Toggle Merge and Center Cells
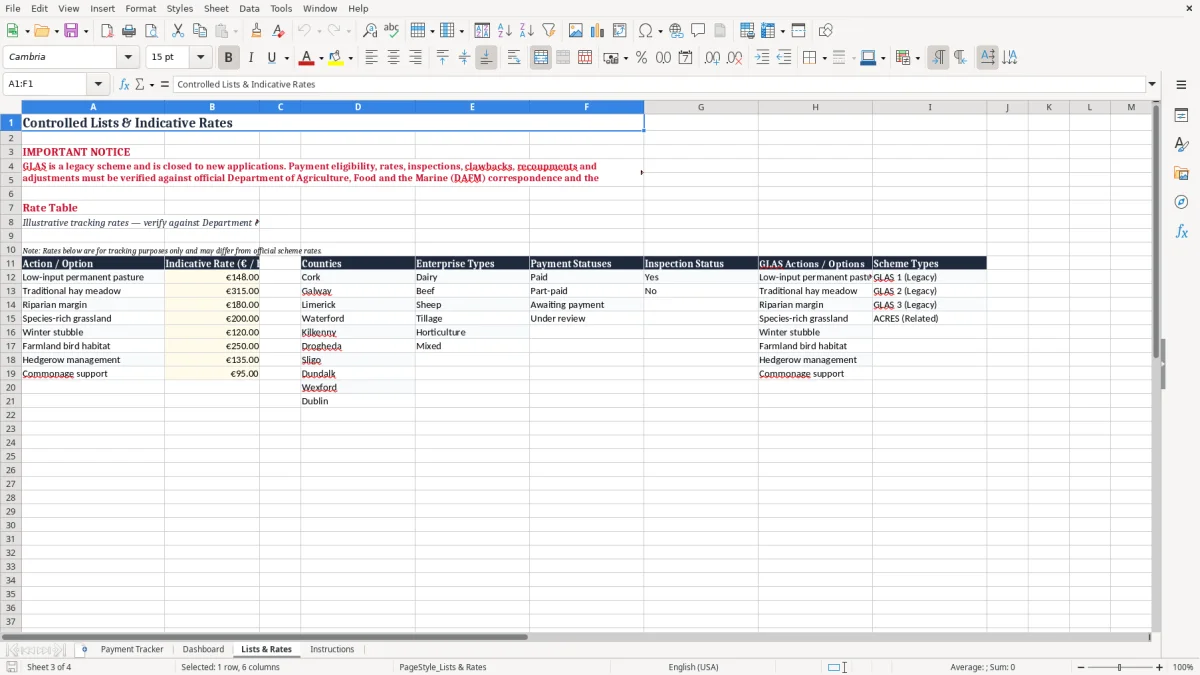1200x675 pixels. [541, 58]
